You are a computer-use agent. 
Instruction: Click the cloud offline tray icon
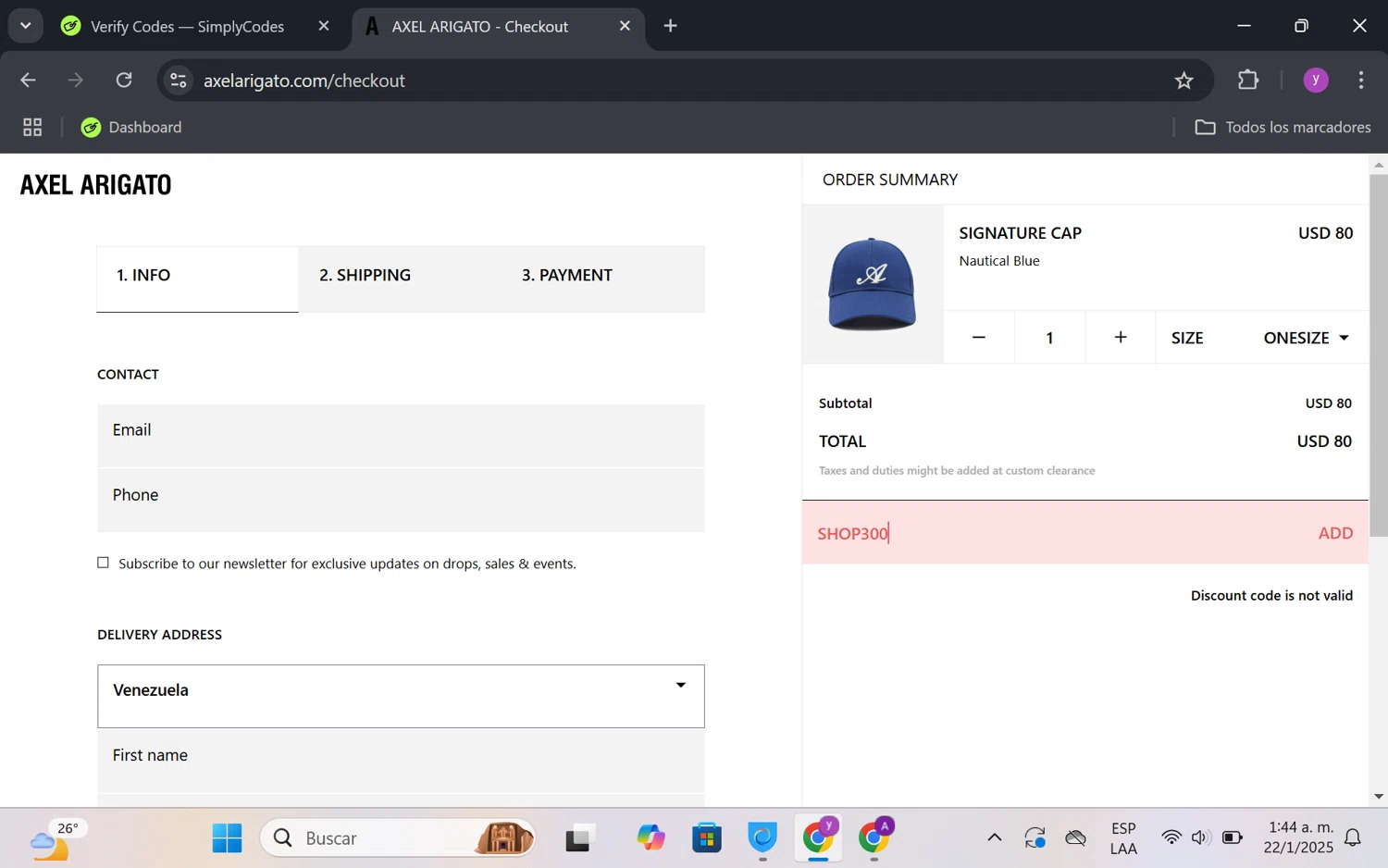(1075, 838)
